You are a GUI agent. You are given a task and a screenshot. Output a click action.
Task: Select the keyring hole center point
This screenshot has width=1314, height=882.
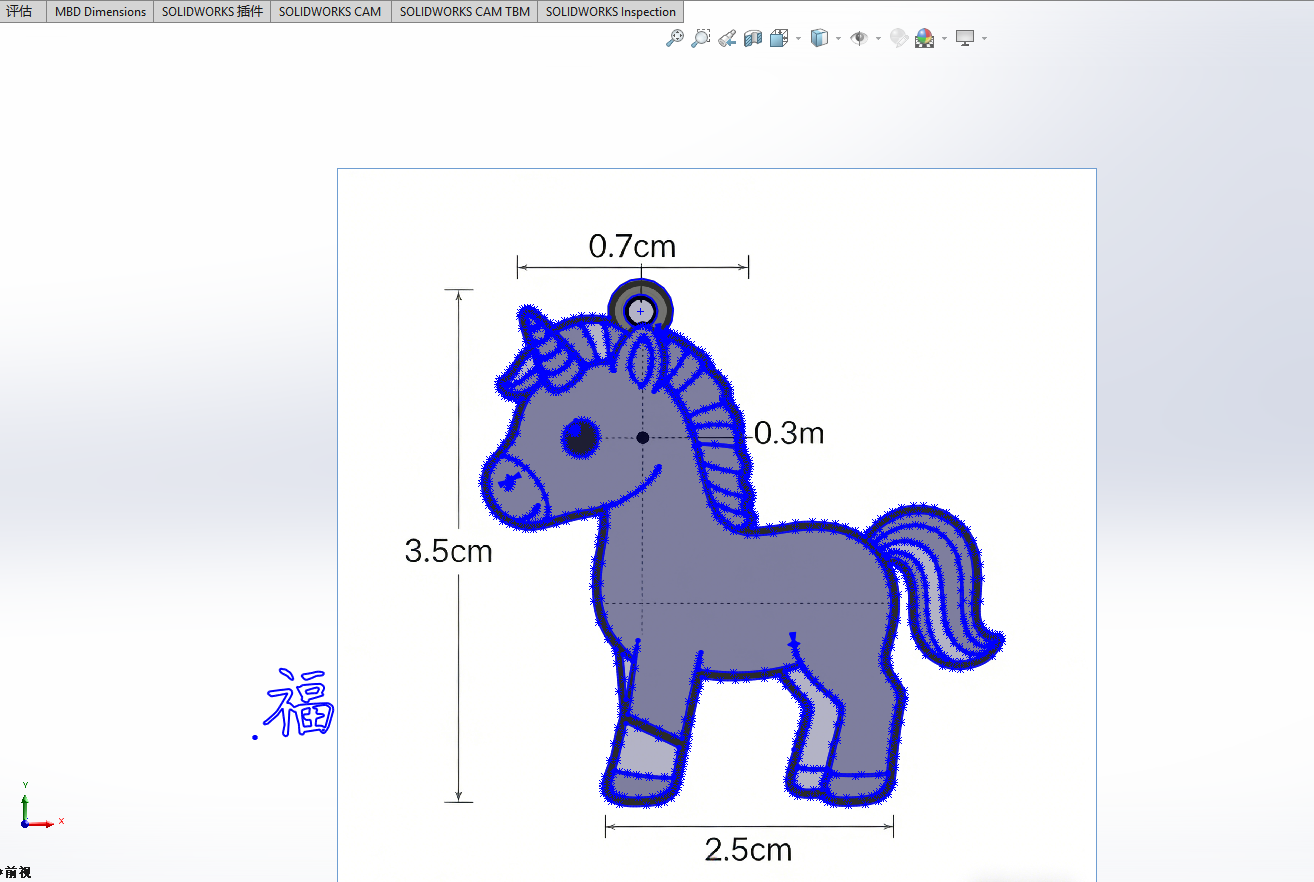641,312
